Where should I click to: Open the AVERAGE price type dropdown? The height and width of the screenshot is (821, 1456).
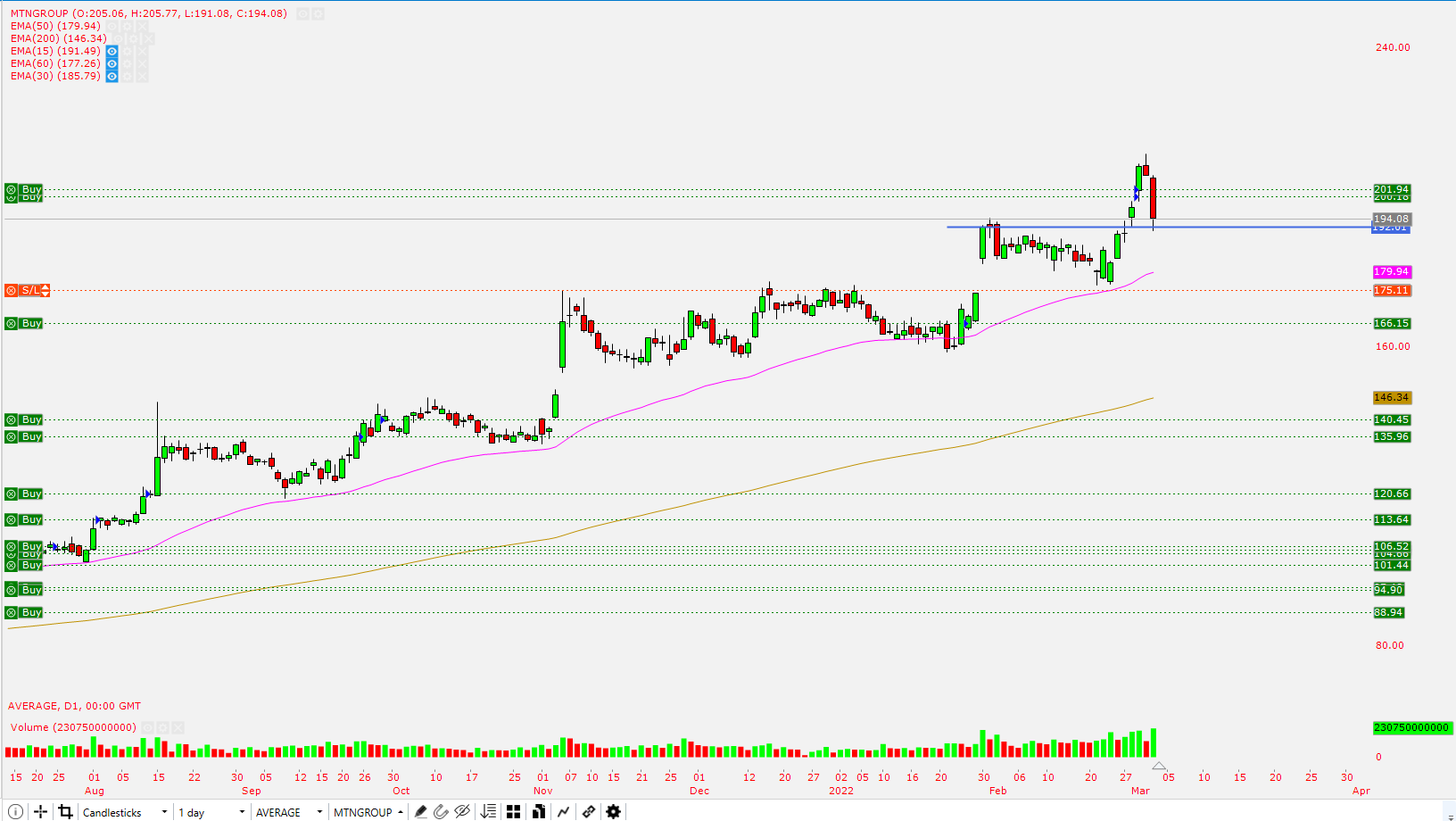[289, 812]
